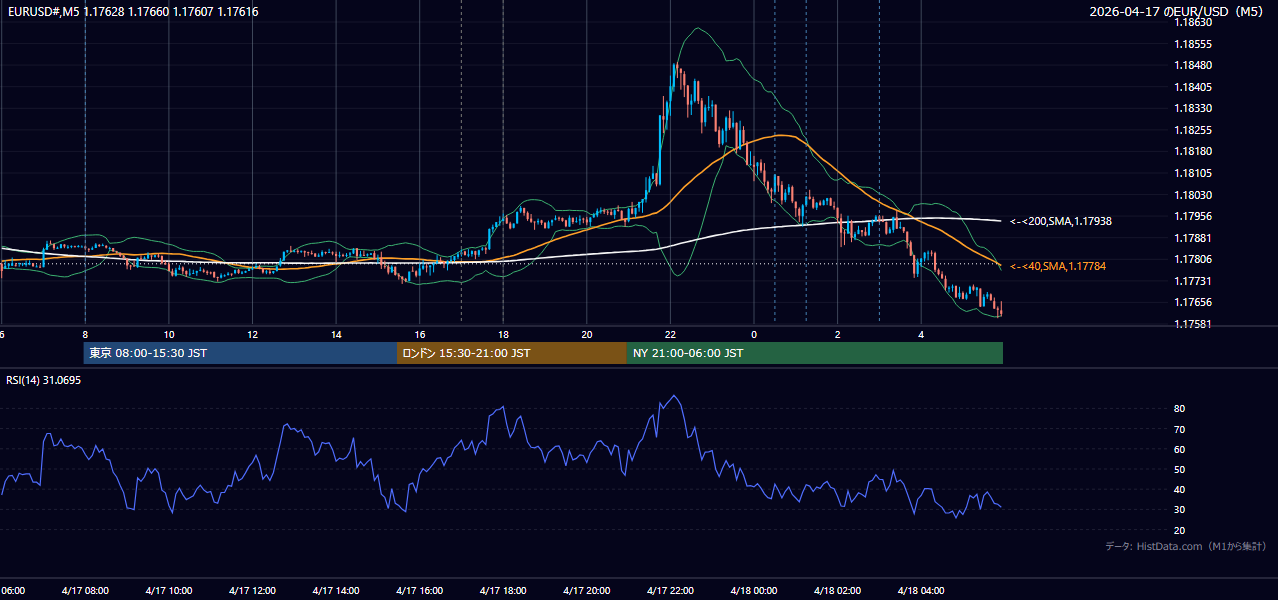The height and width of the screenshot is (600, 1278).
Task: Click bottom time label 4/18 00:00
Action: [754, 591]
